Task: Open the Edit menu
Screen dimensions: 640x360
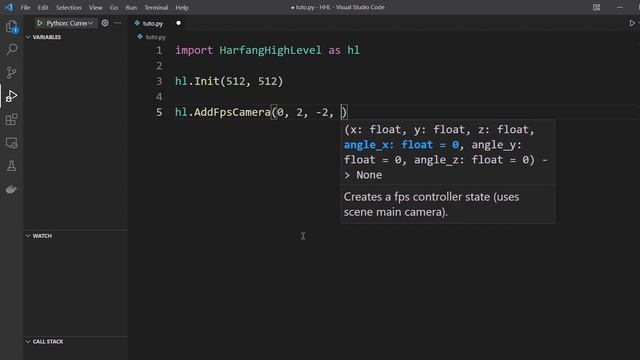Action: point(43,7)
